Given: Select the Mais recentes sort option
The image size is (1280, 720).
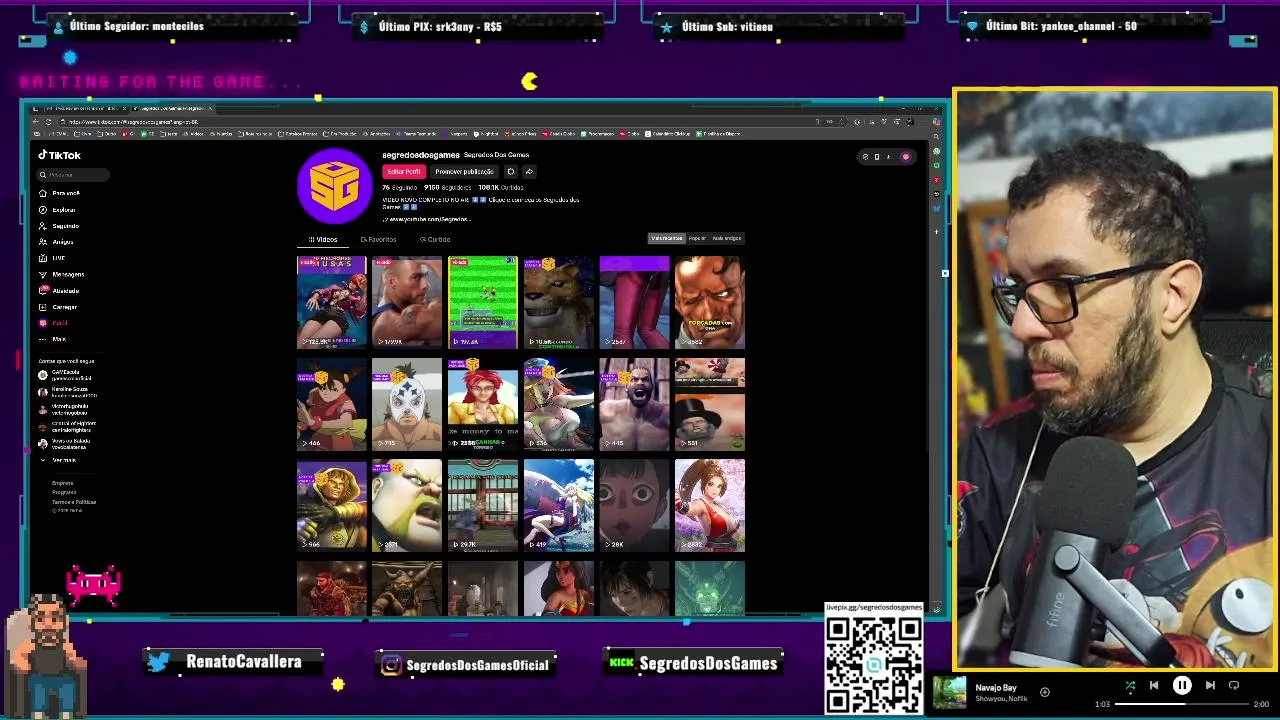Looking at the screenshot, I should point(666,238).
